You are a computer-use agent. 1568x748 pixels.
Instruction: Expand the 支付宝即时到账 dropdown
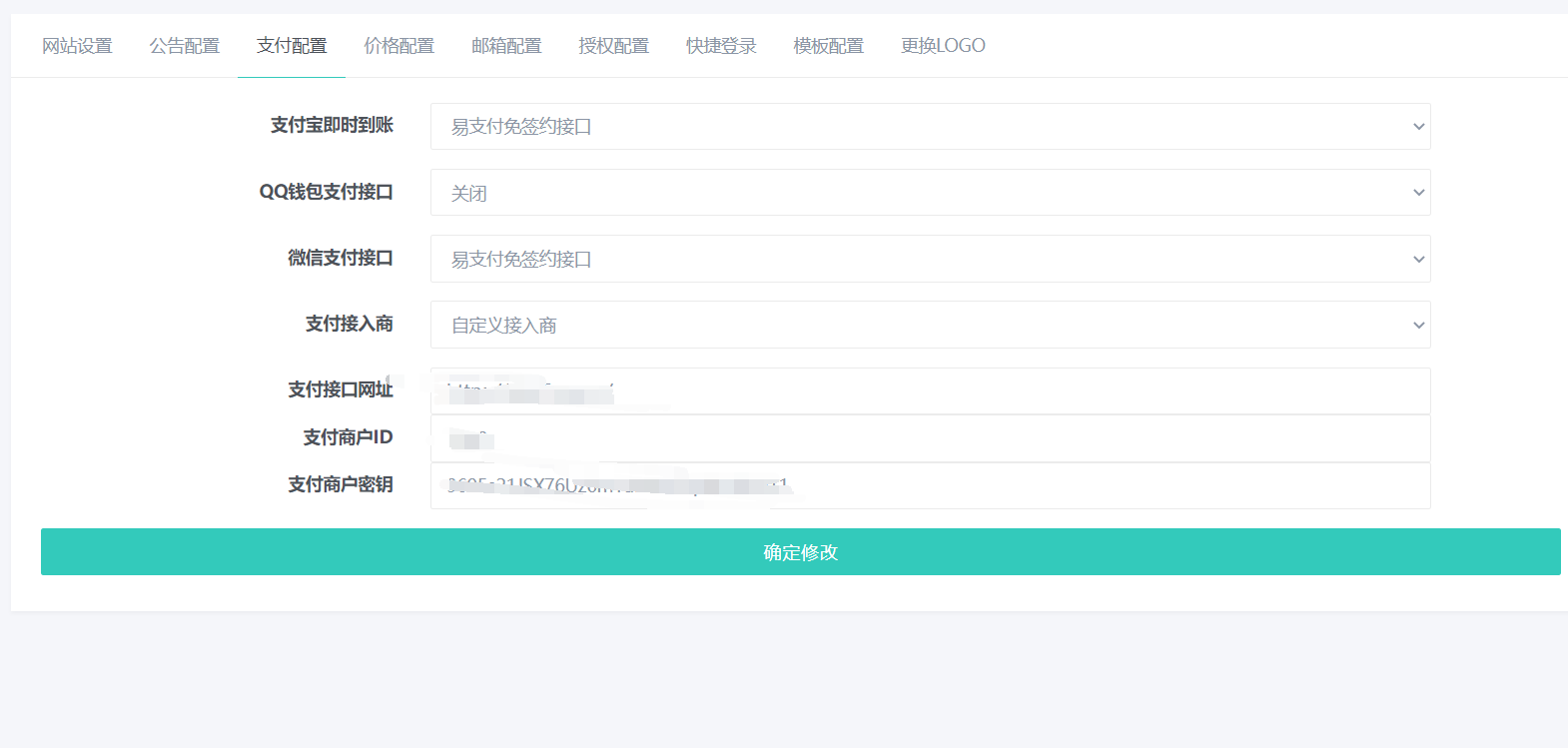(x=929, y=127)
